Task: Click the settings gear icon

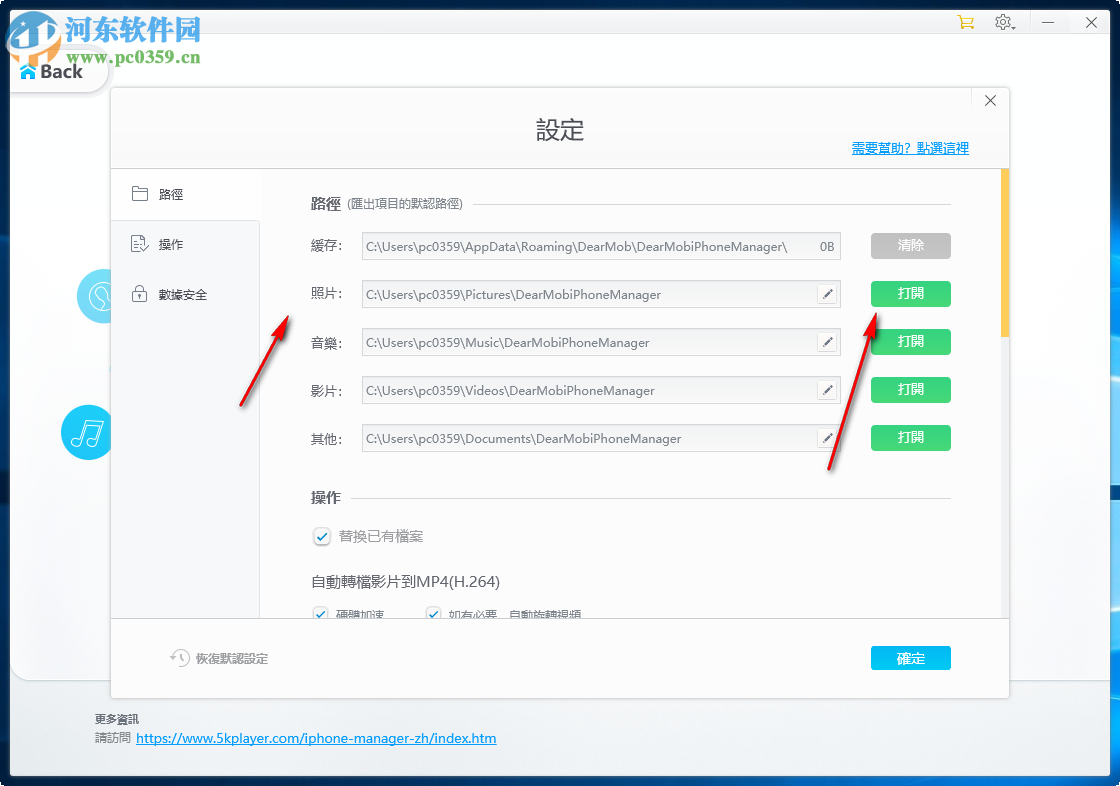Action: 1003,21
